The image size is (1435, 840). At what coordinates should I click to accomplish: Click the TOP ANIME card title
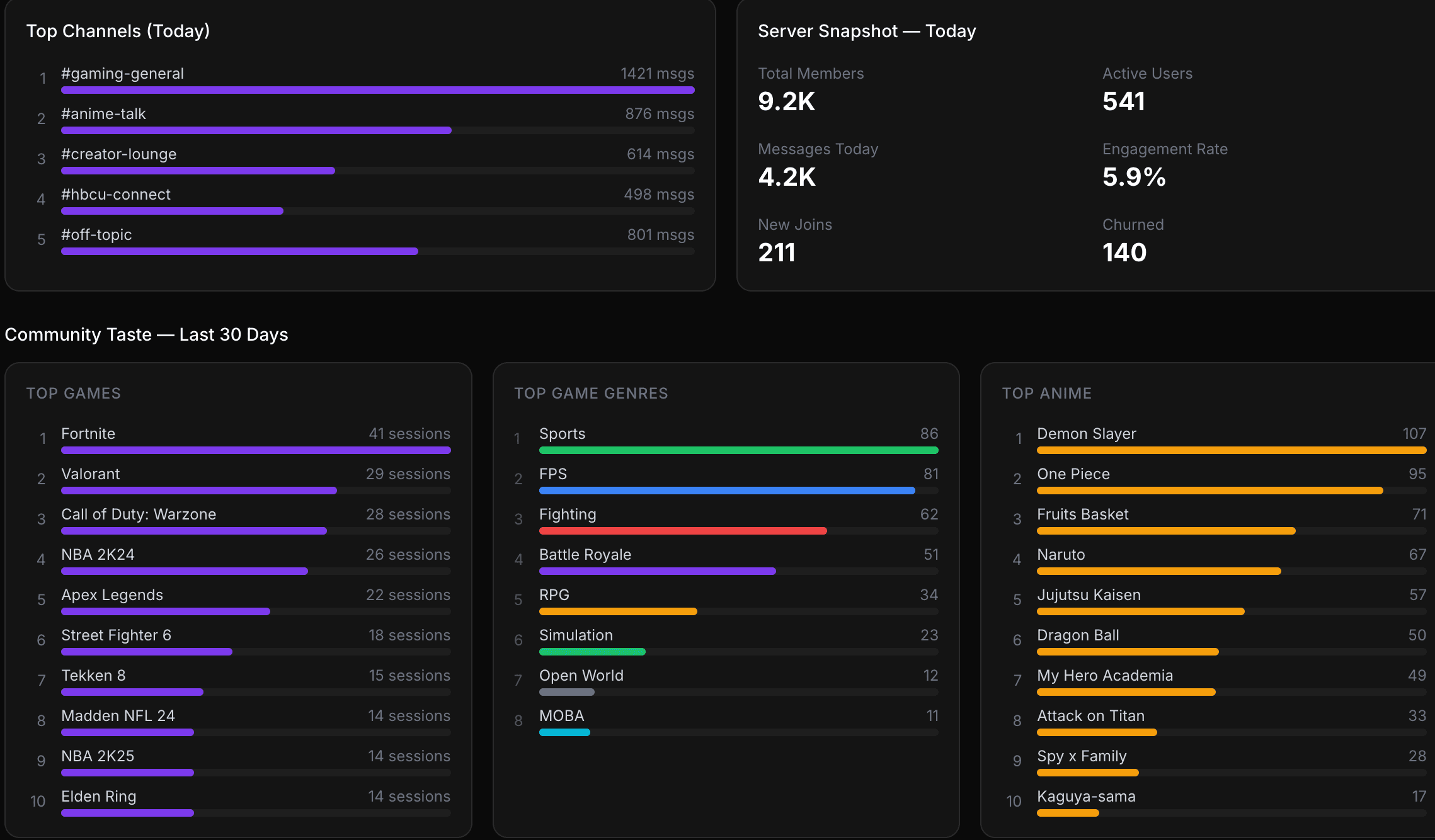pos(1047,394)
